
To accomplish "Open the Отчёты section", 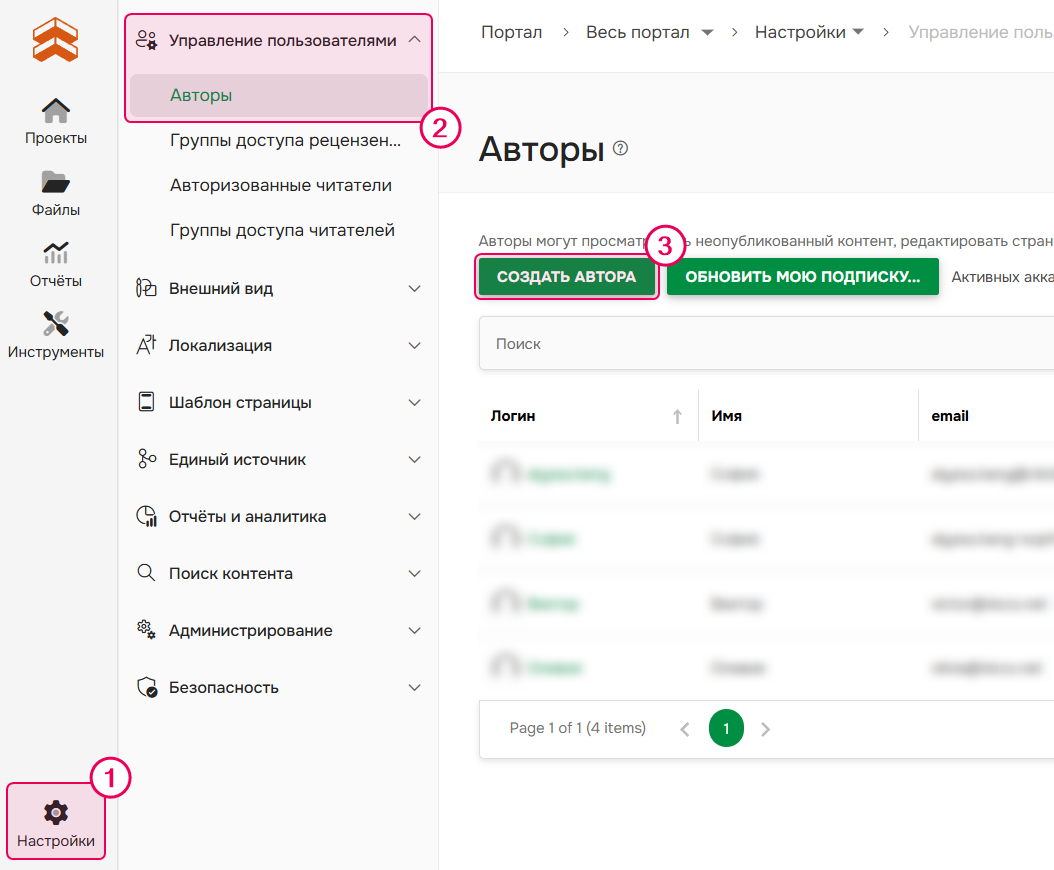I will pos(56,263).
